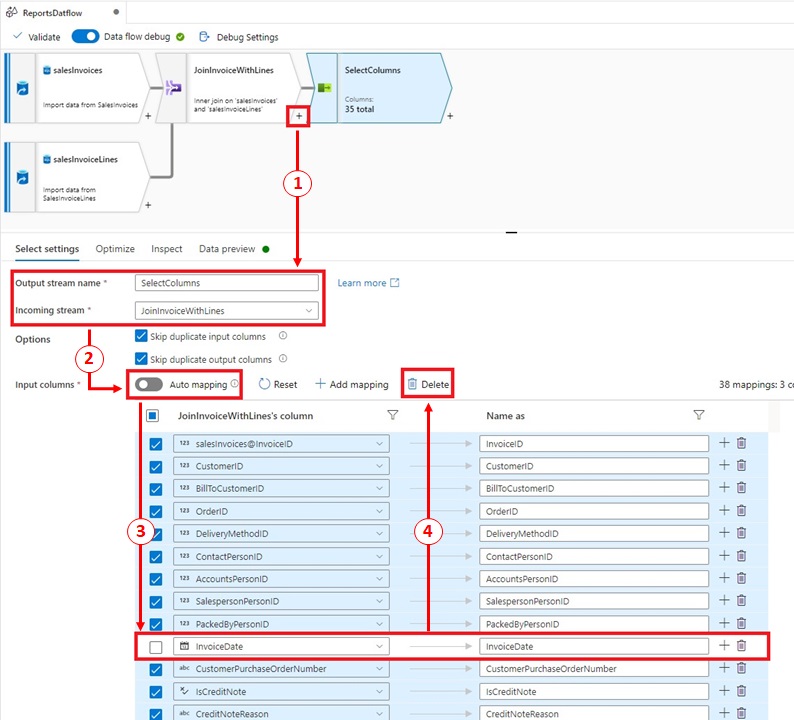Filter the source column list
Viewport: 794px width, 720px height.
click(392, 415)
